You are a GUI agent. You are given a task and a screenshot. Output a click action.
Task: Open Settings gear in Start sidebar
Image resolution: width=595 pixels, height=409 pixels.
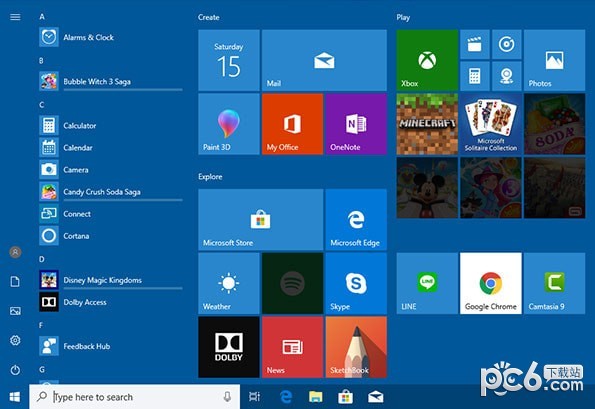15,340
